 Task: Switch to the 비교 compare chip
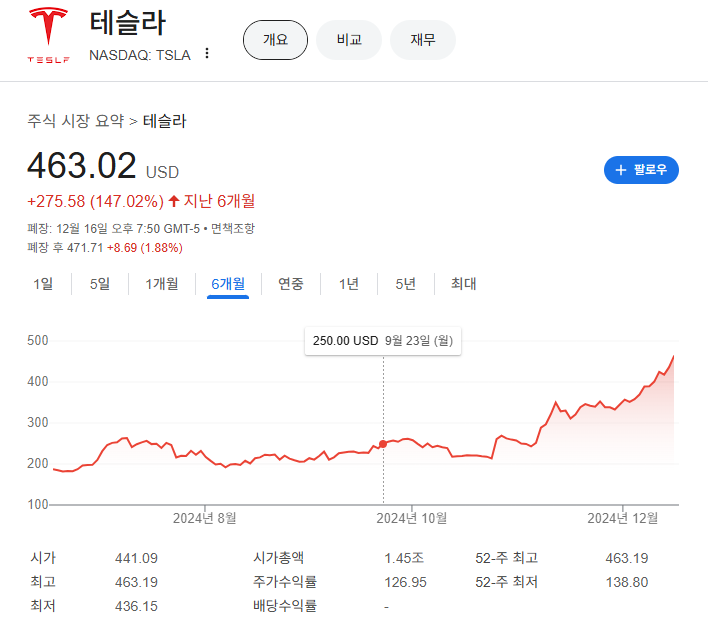349,40
